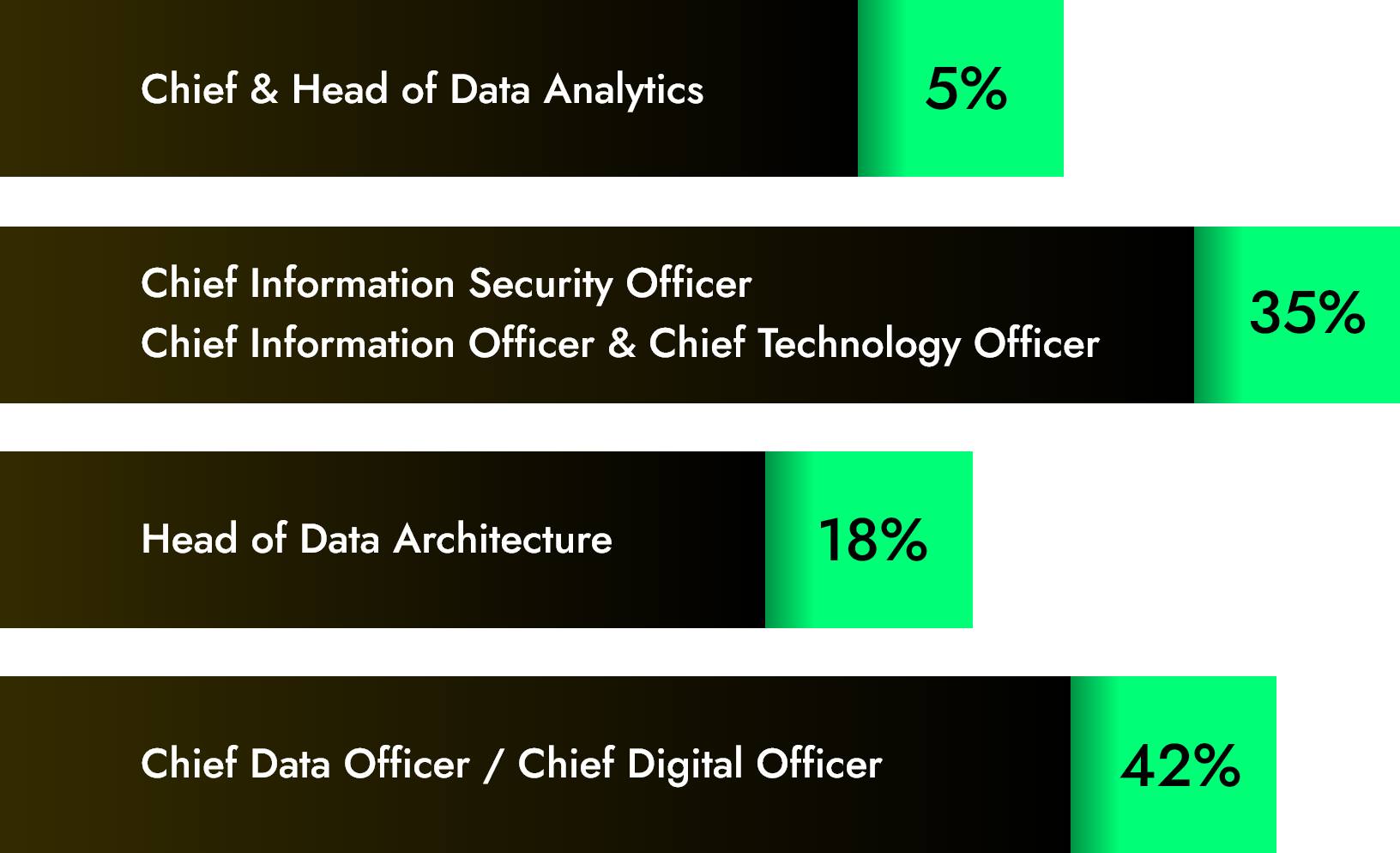Select the green 5% box

[x=960, y=88]
